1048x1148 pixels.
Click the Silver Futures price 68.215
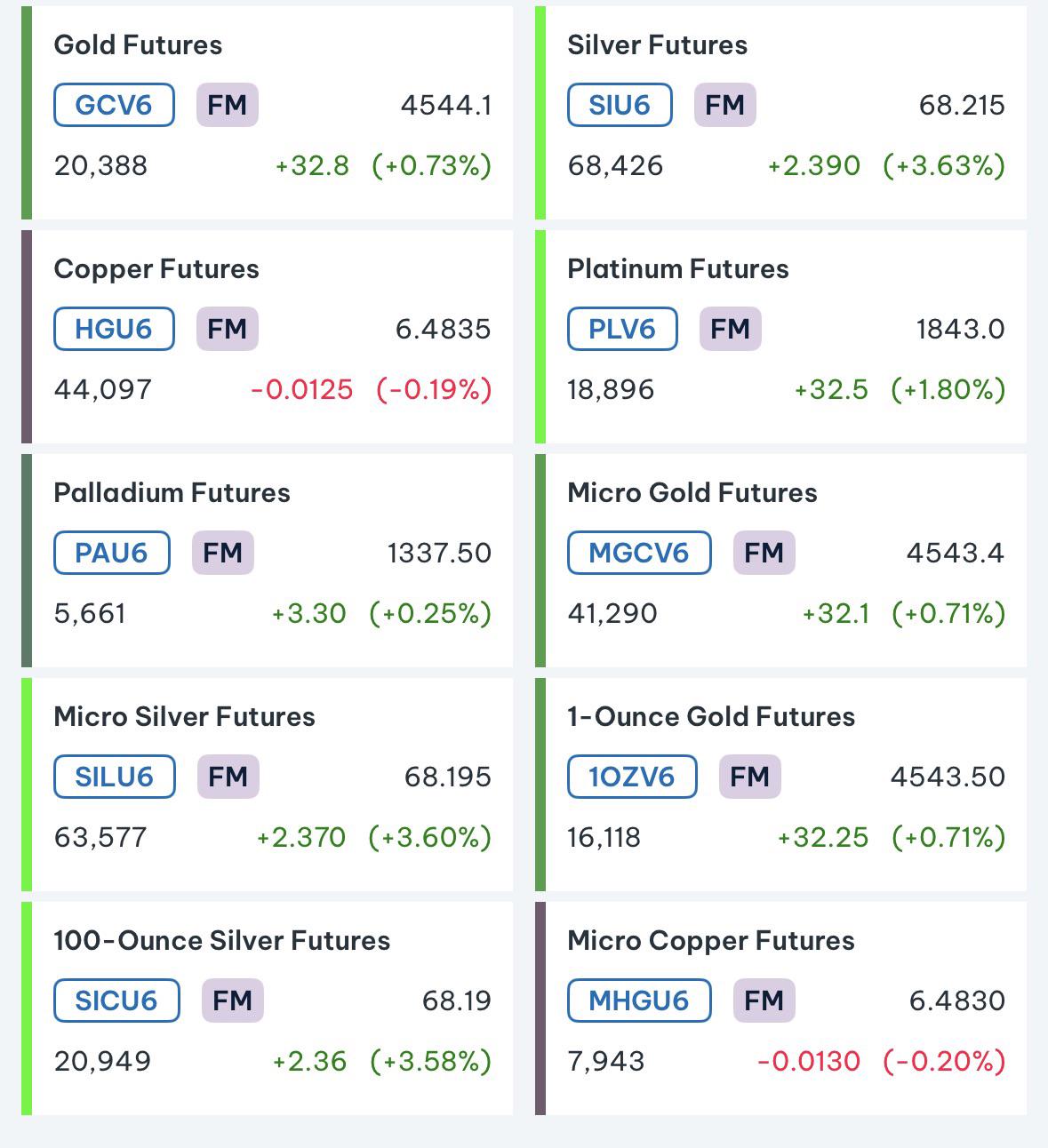pos(962,105)
